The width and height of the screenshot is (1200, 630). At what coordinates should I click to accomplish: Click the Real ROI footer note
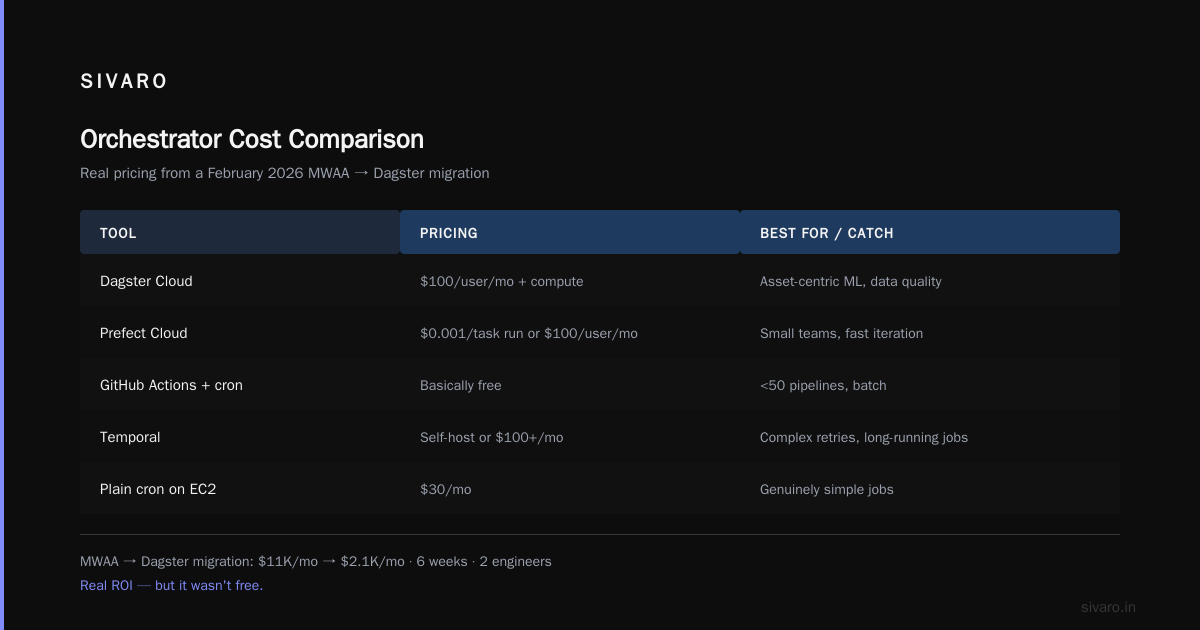click(x=172, y=585)
